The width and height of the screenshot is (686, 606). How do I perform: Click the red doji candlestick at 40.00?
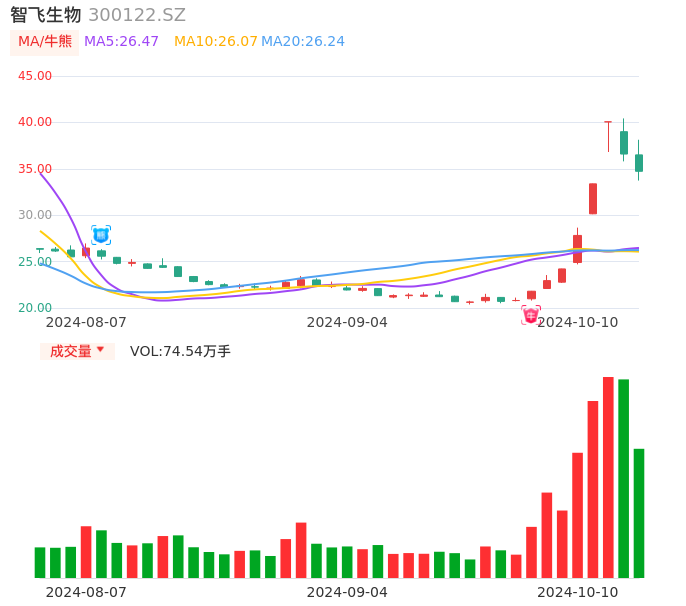coord(608,137)
